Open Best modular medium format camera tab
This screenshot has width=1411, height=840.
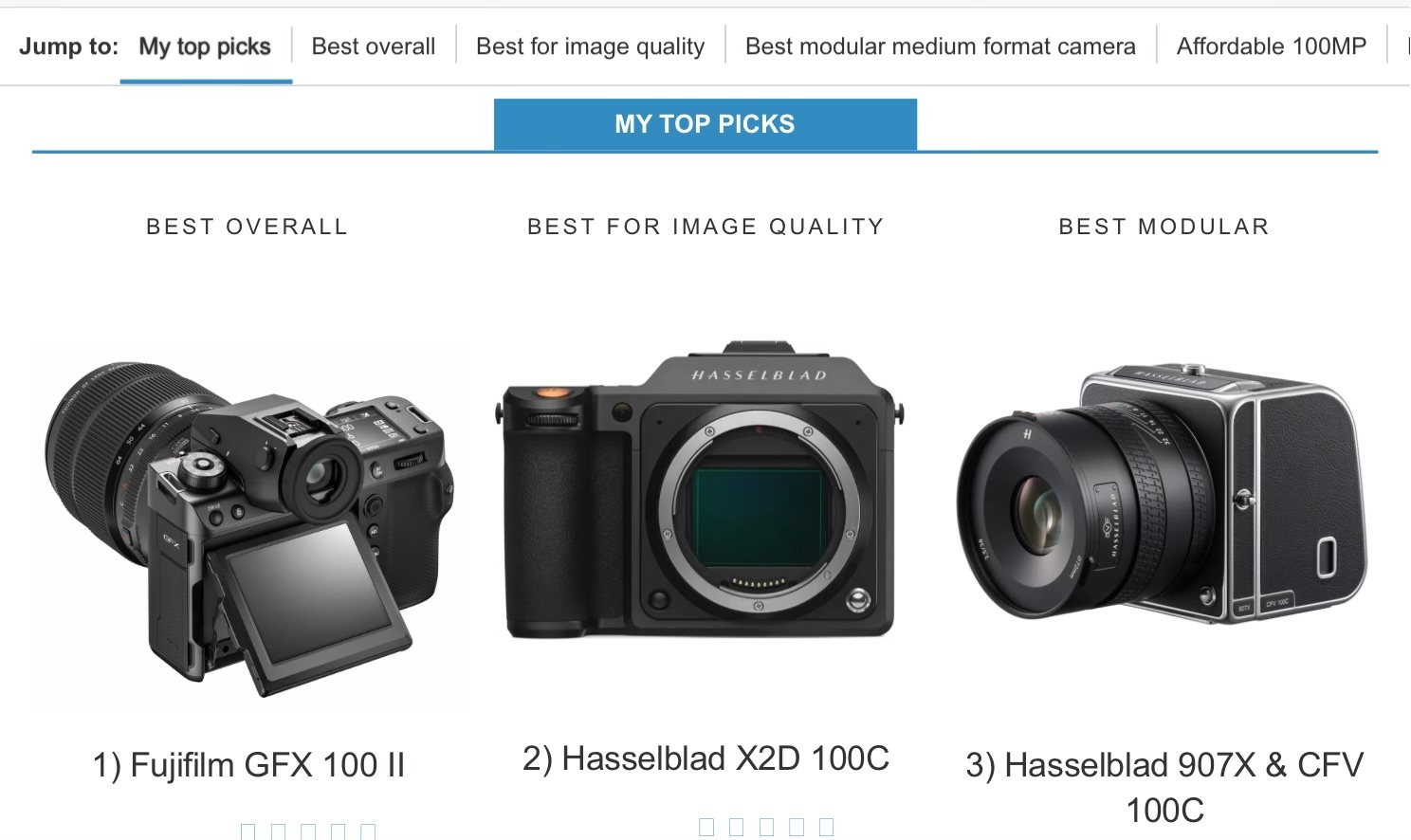(941, 46)
